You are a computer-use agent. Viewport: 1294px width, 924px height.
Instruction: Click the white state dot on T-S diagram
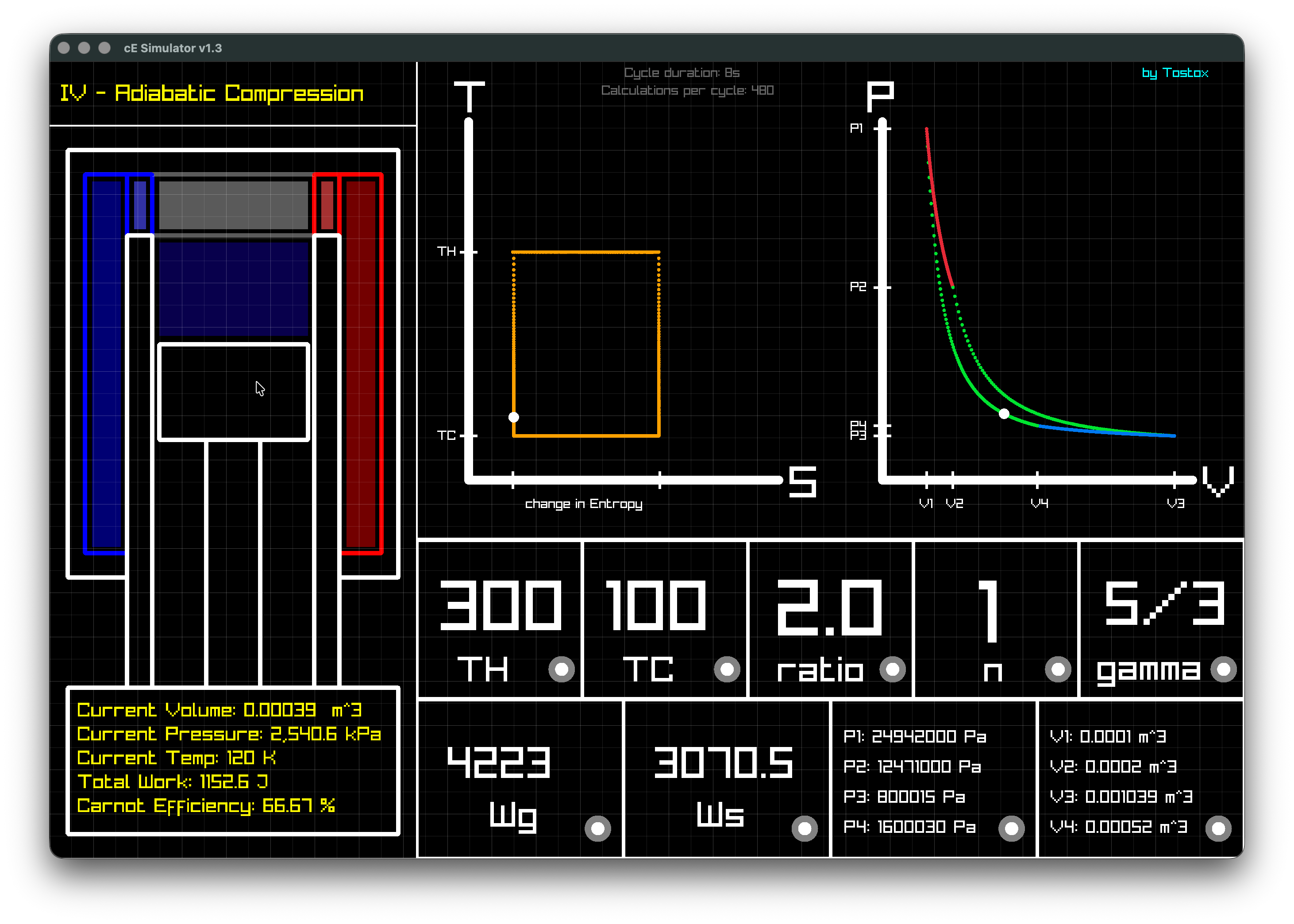click(513, 417)
